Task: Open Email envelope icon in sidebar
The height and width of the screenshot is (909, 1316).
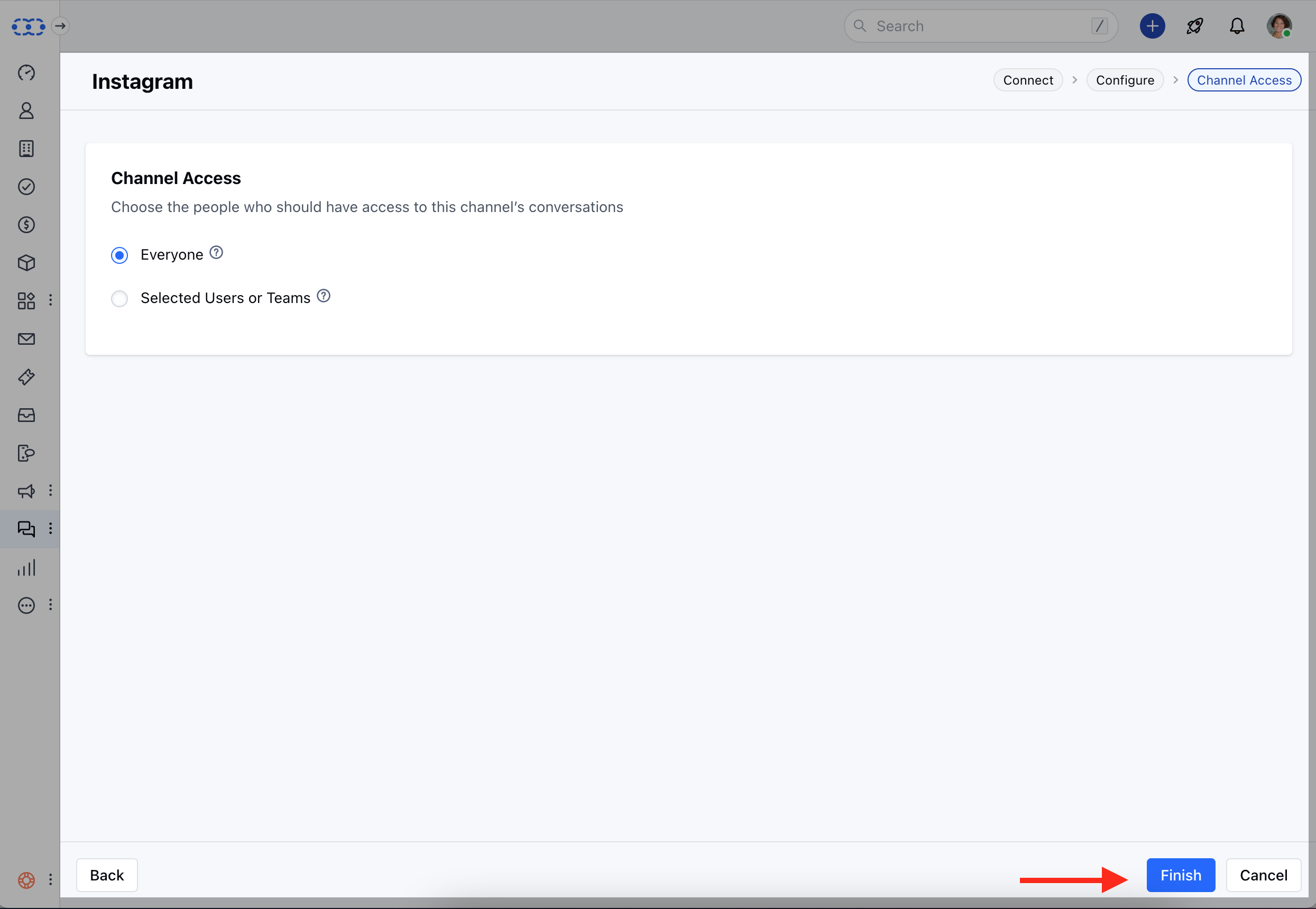Action: [26, 339]
